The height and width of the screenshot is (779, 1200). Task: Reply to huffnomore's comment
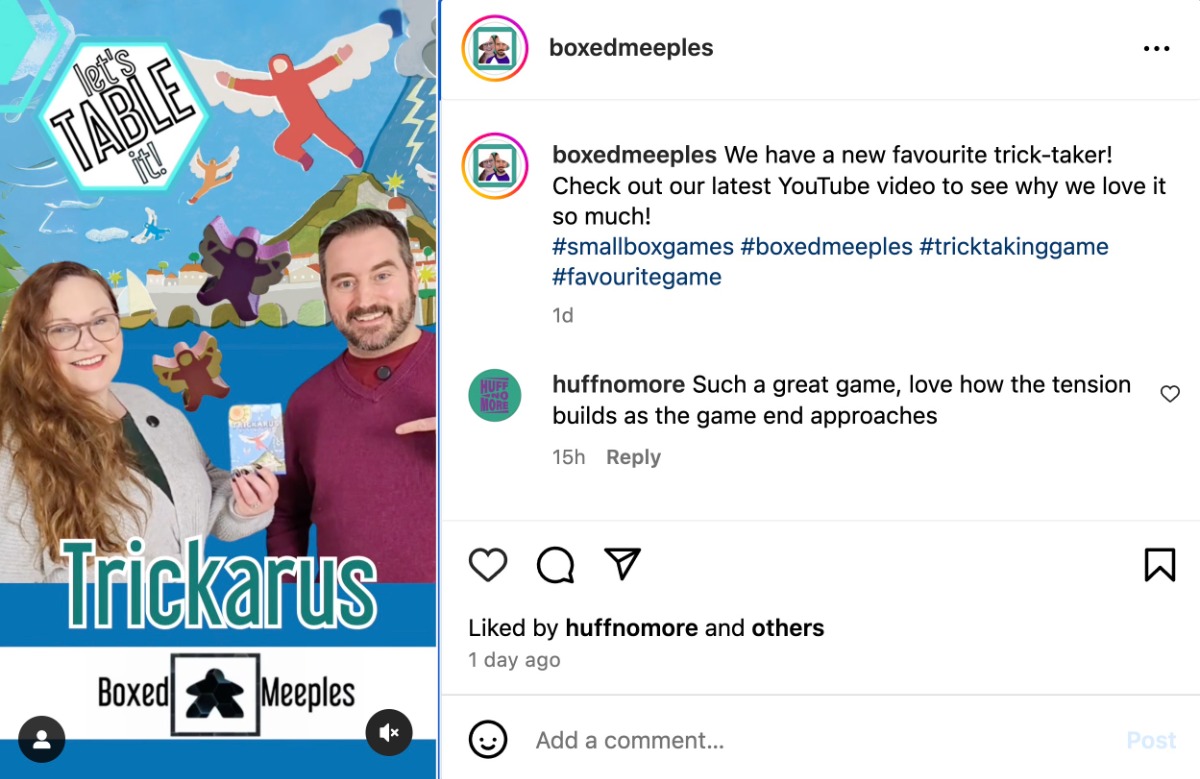pos(633,457)
